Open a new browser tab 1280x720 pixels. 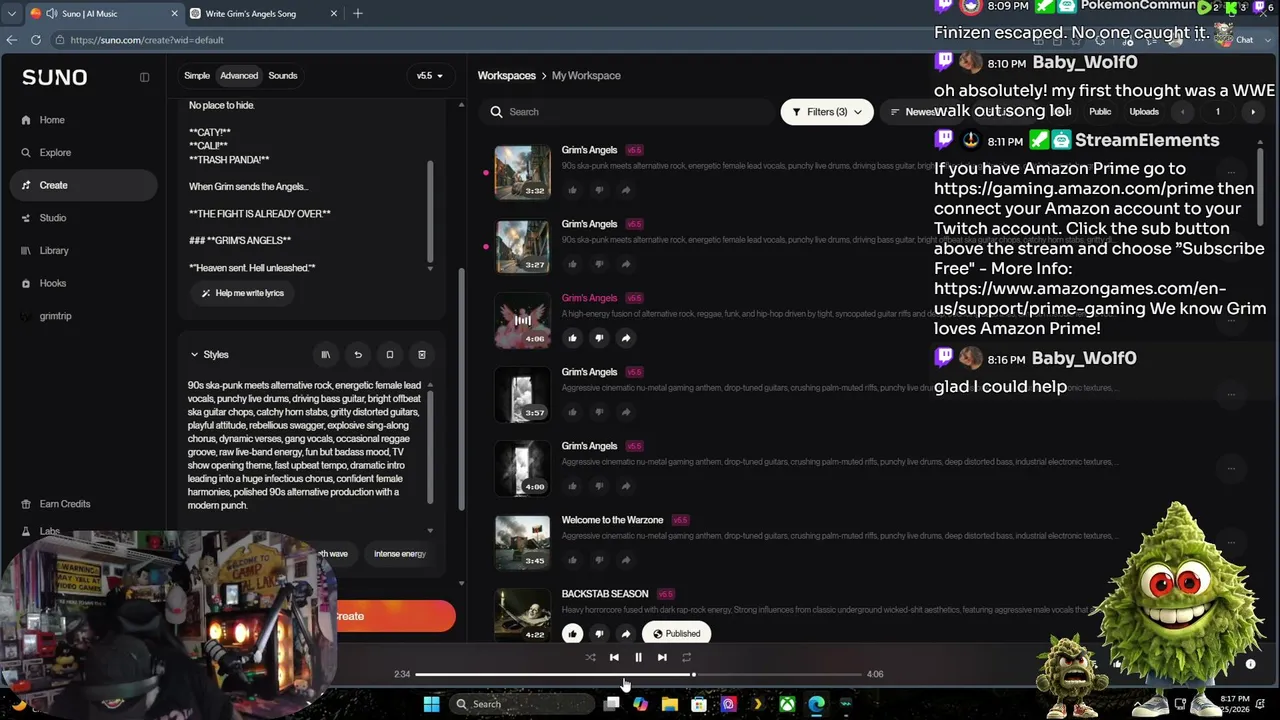[358, 13]
